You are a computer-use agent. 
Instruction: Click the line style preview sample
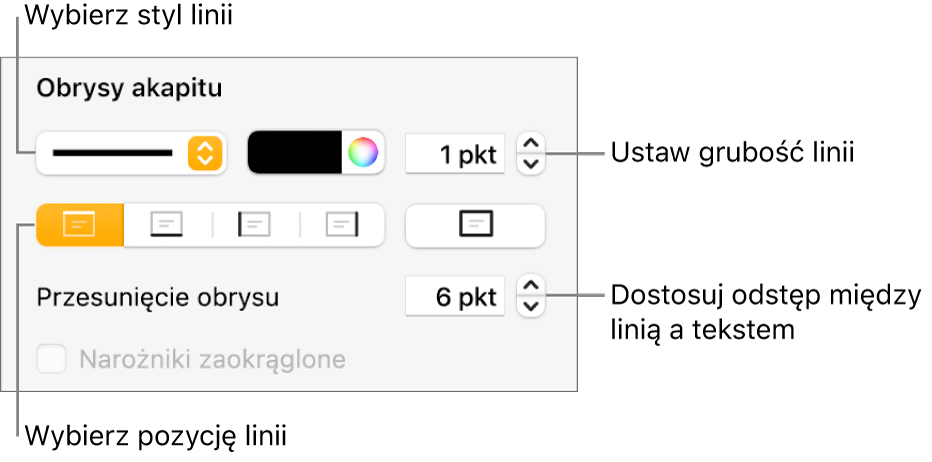112,153
